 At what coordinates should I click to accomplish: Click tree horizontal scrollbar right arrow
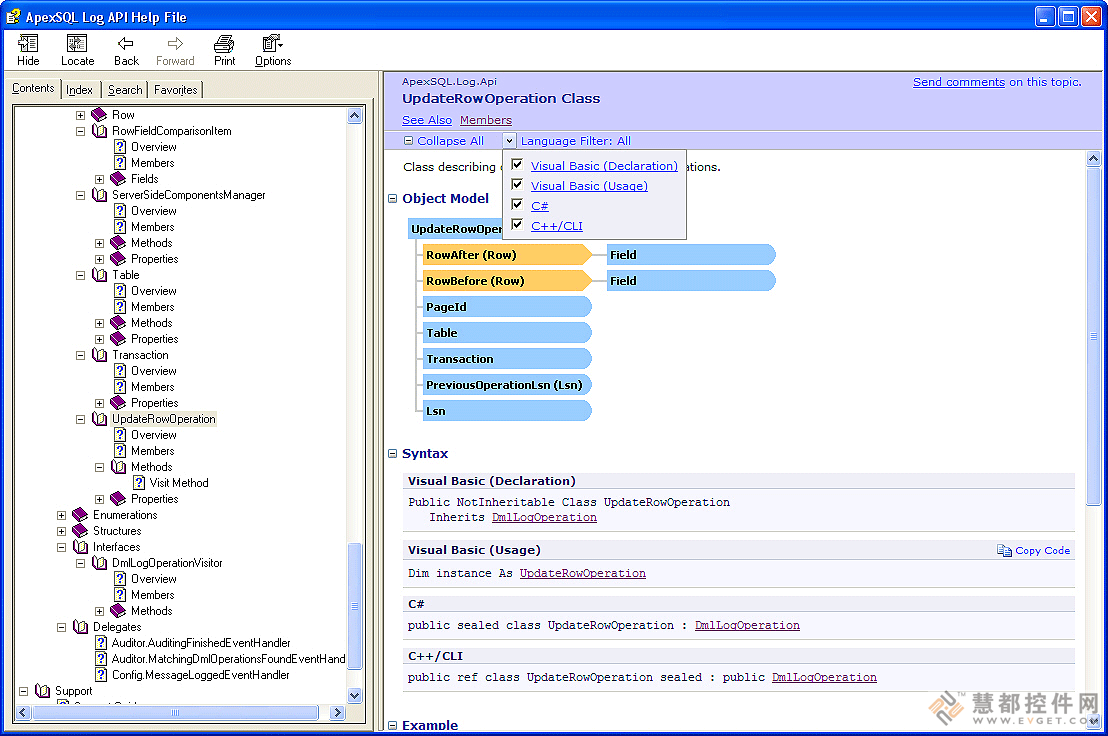[337, 713]
